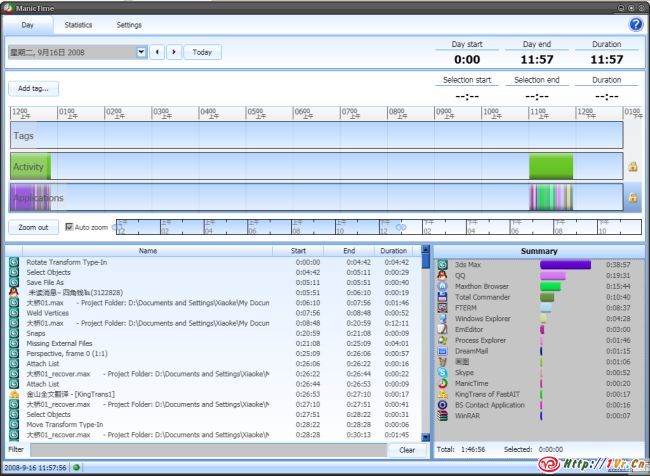Switch to the Statistics tab
The image size is (650, 476).
[78, 24]
